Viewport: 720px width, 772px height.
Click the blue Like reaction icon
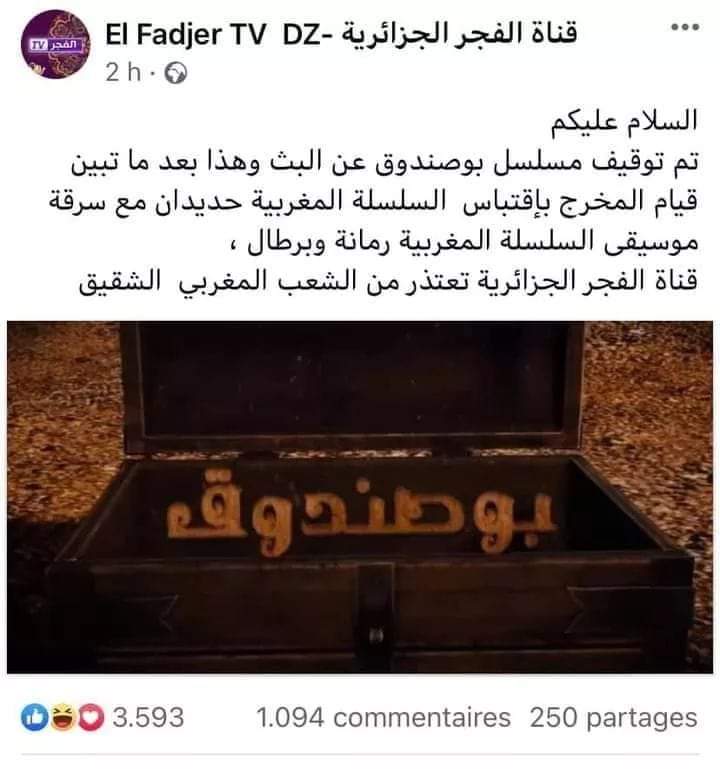pyautogui.click(x=34, y=717)
